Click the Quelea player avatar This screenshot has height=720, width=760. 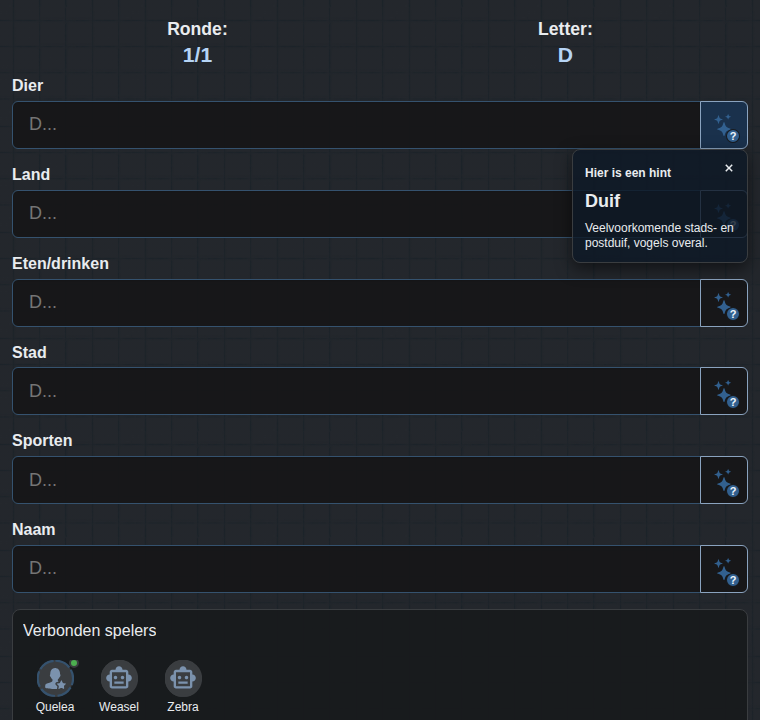point(55,678)
